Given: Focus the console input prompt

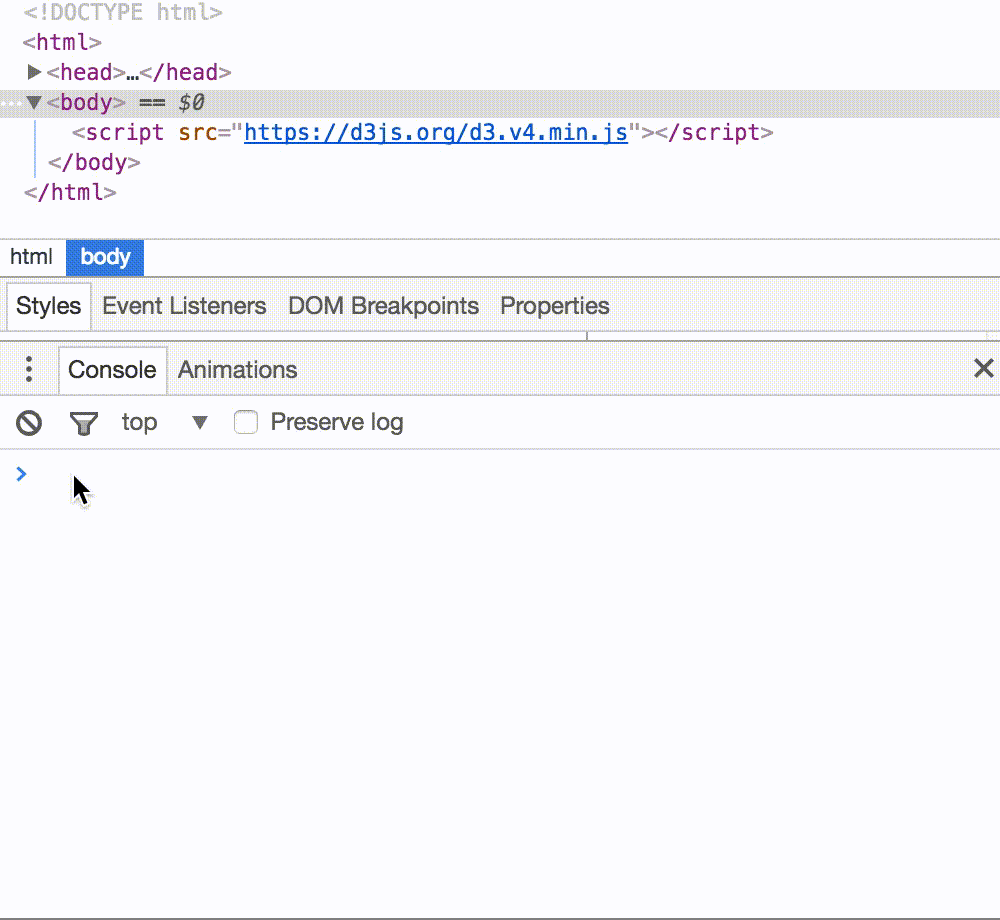Looking at the screenshot, I should [510, 474].
